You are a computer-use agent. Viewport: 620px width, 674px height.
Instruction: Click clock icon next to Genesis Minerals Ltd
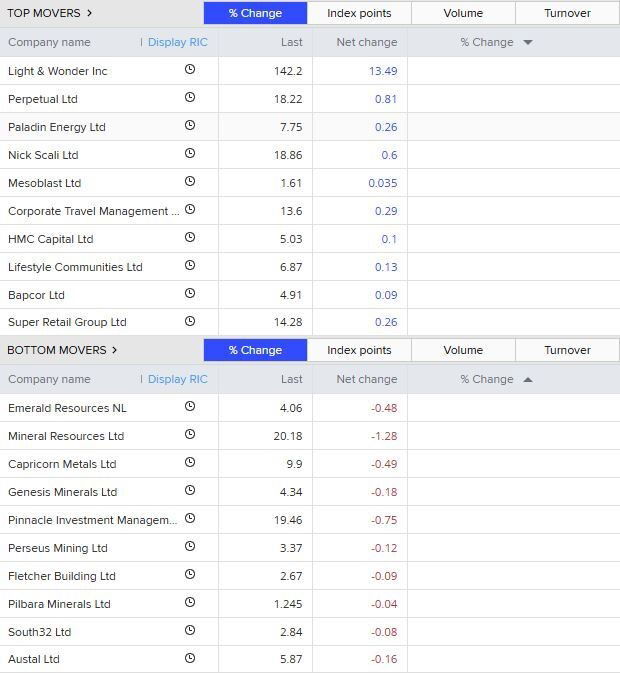point(190,490)
